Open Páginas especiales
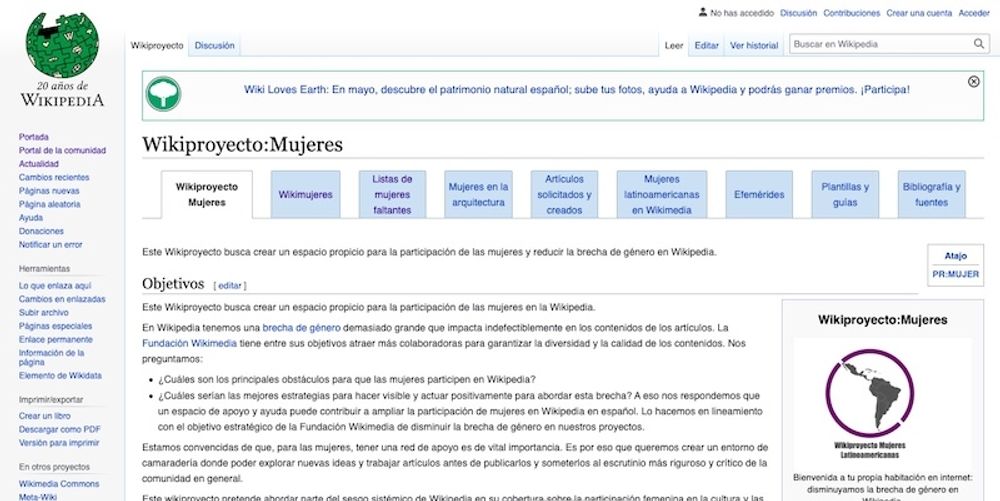 click(55, 326)
